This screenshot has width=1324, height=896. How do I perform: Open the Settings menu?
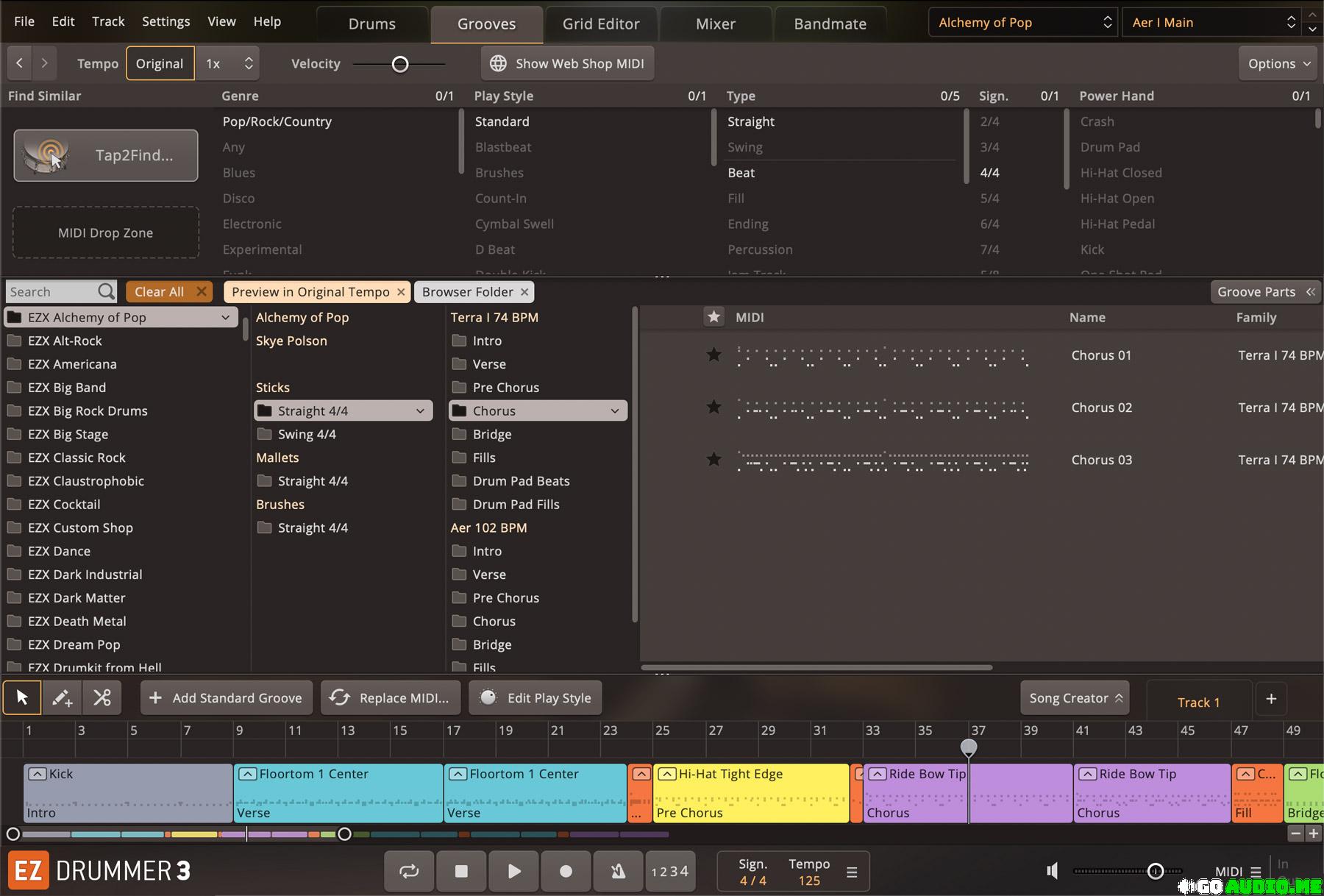[x=165, y=21]
